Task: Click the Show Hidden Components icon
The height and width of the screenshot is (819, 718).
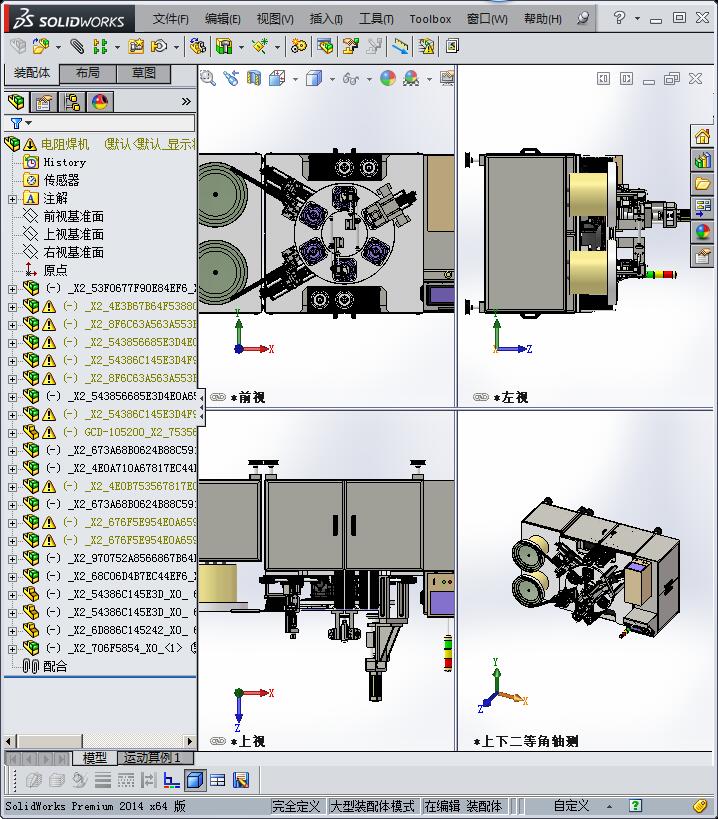Action: pos(197,46)
